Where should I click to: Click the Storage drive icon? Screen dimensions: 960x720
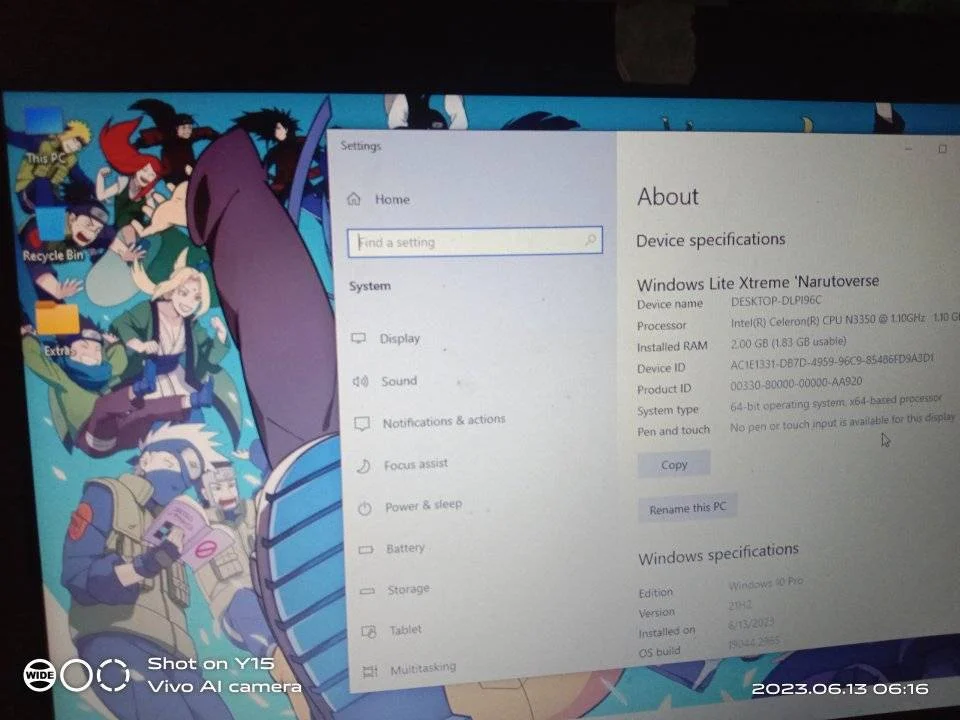tap(367, 591)
